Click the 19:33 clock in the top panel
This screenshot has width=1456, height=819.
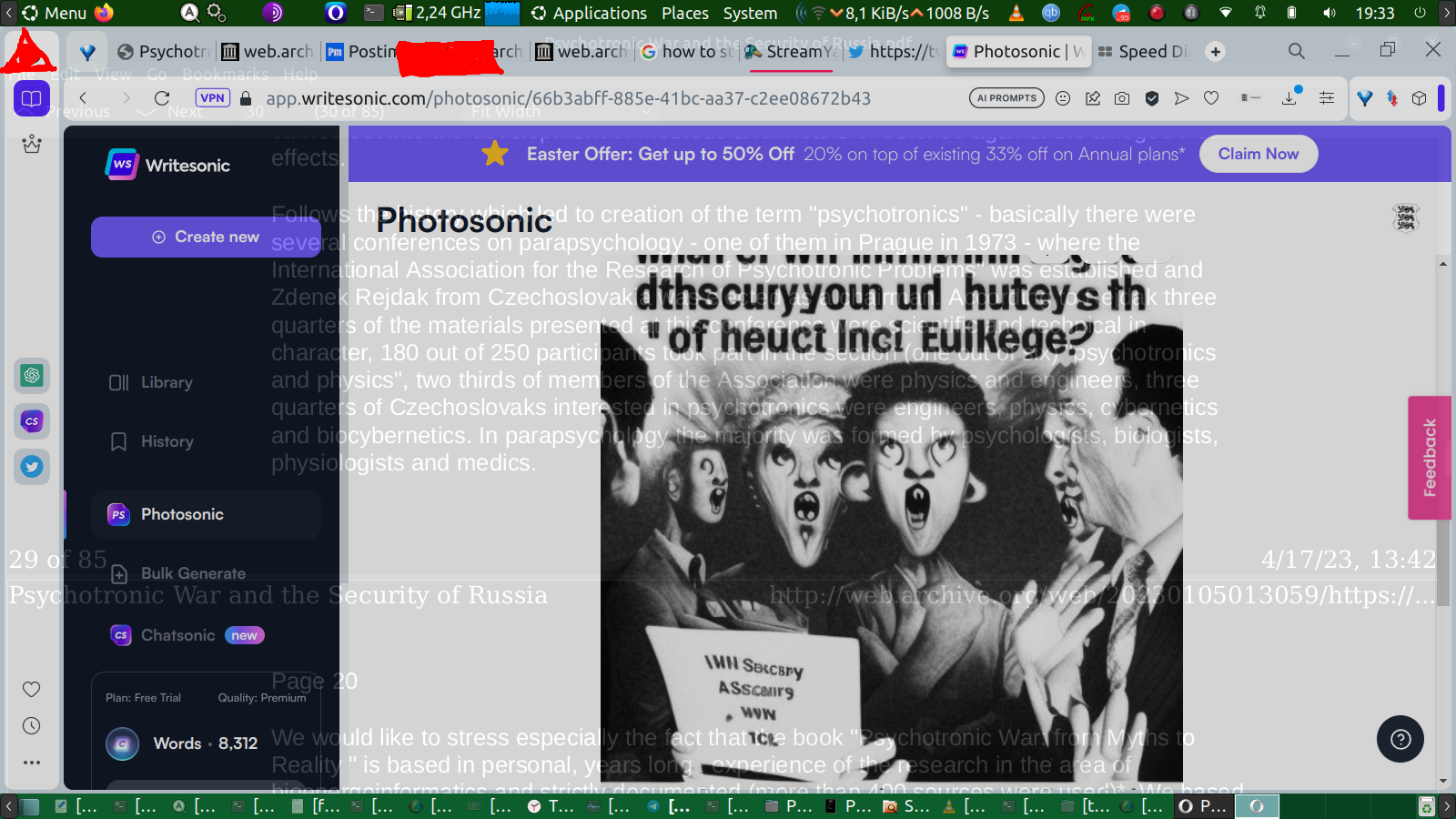[x=1375, y=13]
